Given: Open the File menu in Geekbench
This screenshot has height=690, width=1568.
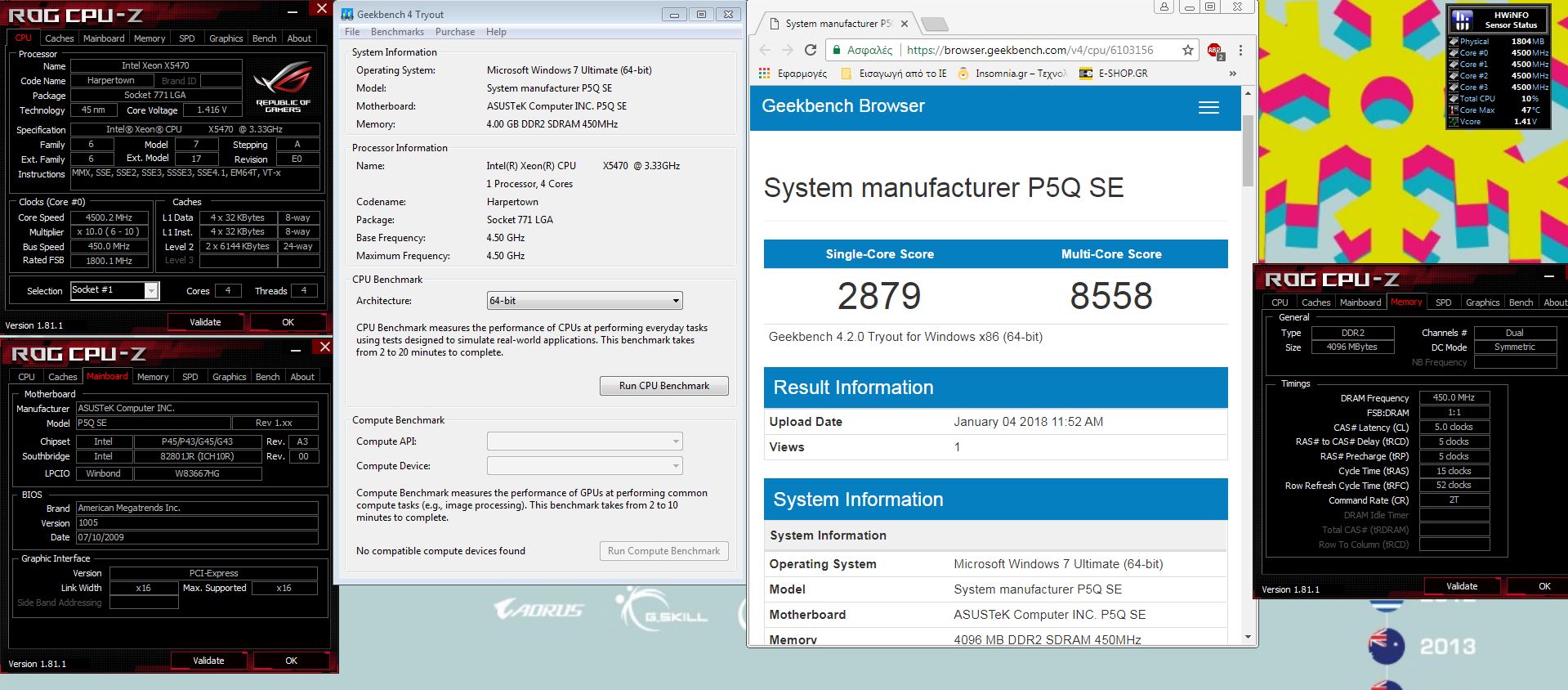Looking at the screenshot, I should click(352, 32).
